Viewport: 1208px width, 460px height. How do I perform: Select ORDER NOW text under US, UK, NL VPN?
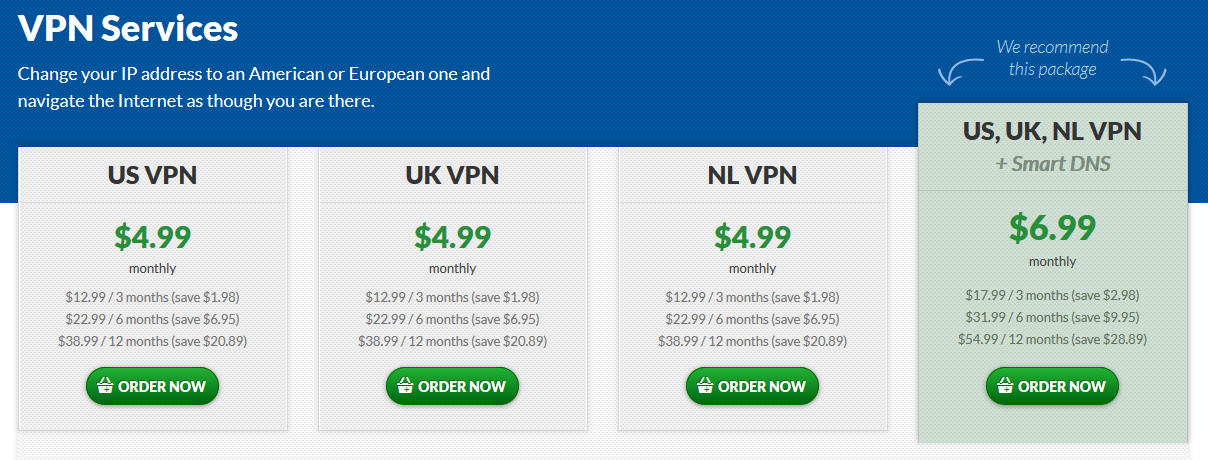coord(1062,387)
